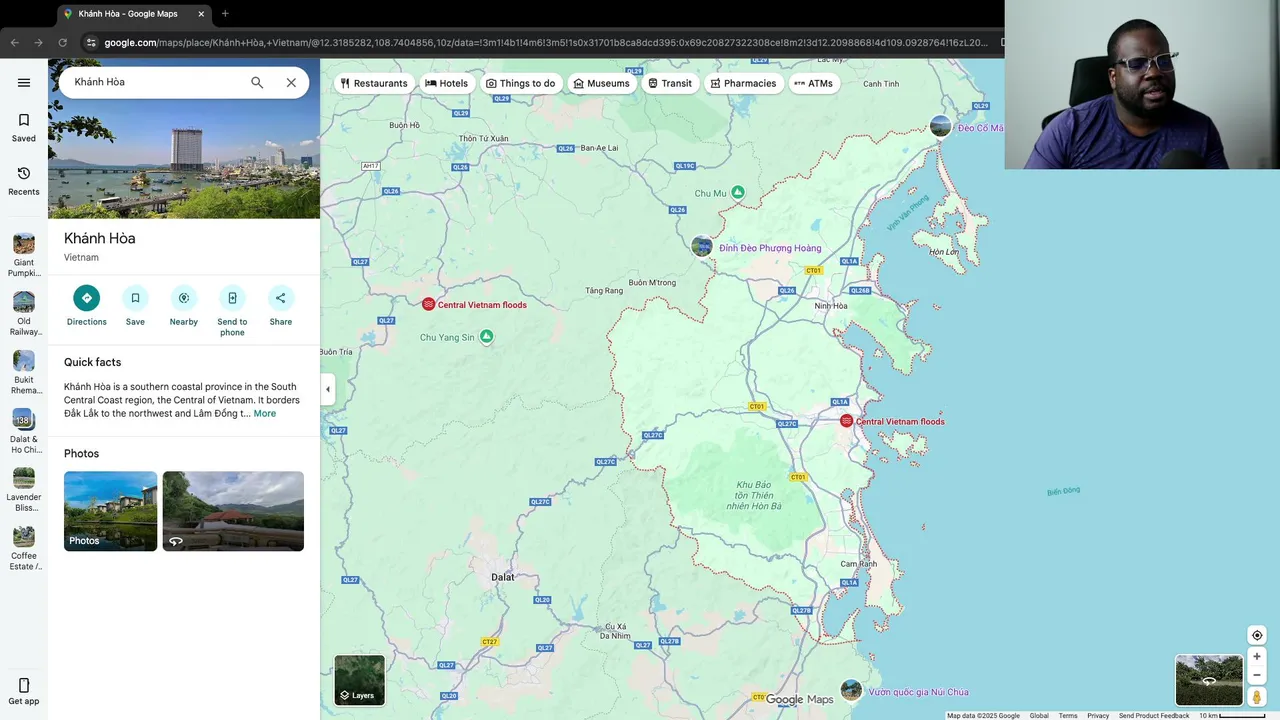Send Khánh Hòa to phone

(232, 310)
